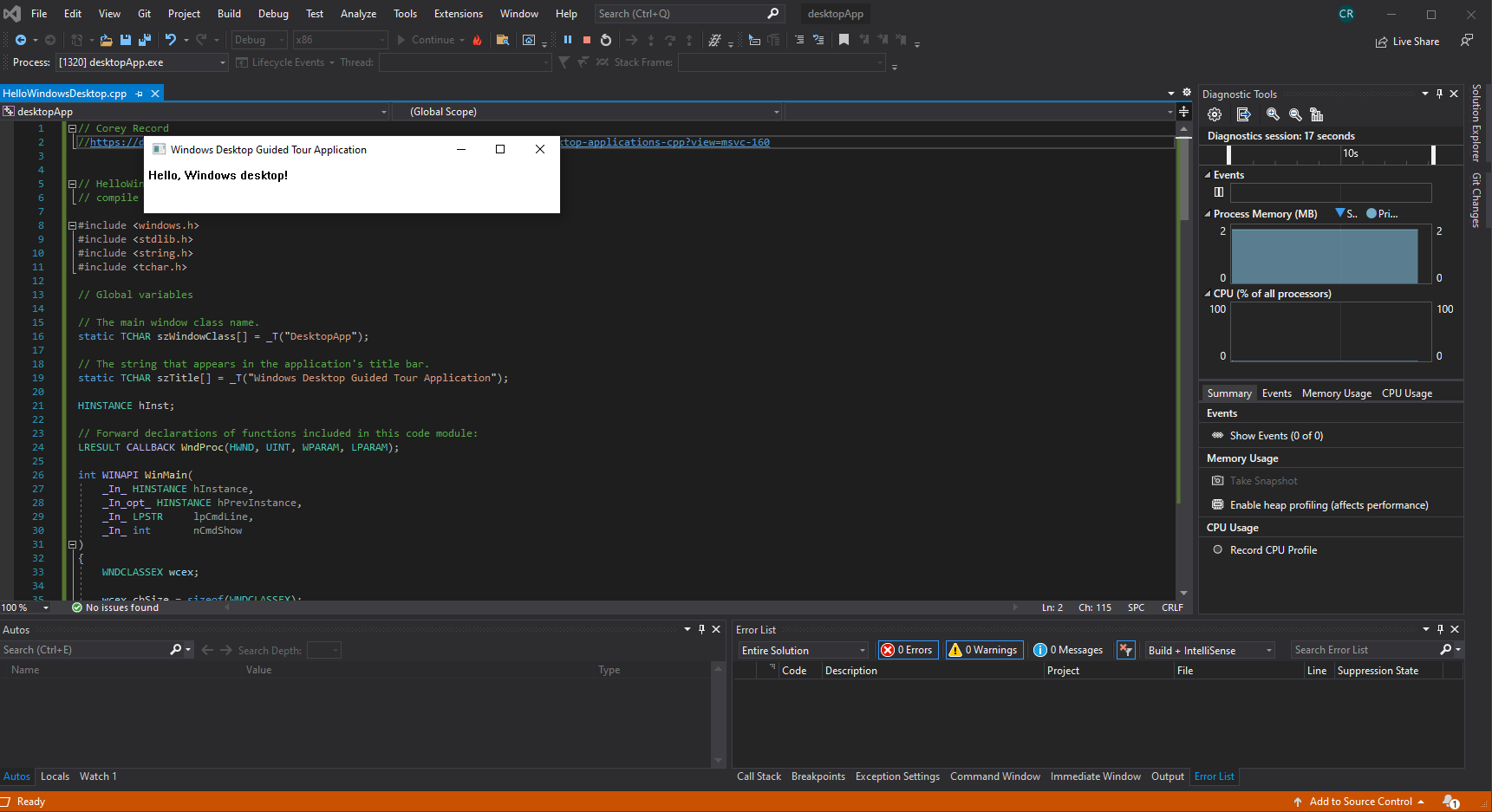Click the Hot Reload flame icon
Screen dimensions: 1492x812
point(477,40)
